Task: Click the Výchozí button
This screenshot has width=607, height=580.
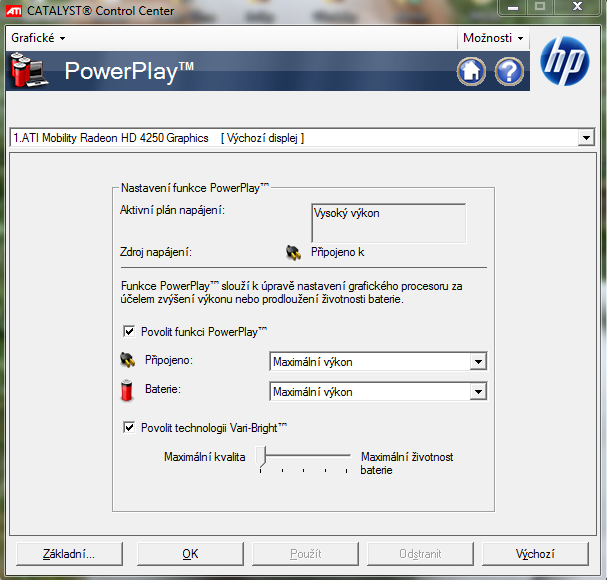Action: (535, 553)
